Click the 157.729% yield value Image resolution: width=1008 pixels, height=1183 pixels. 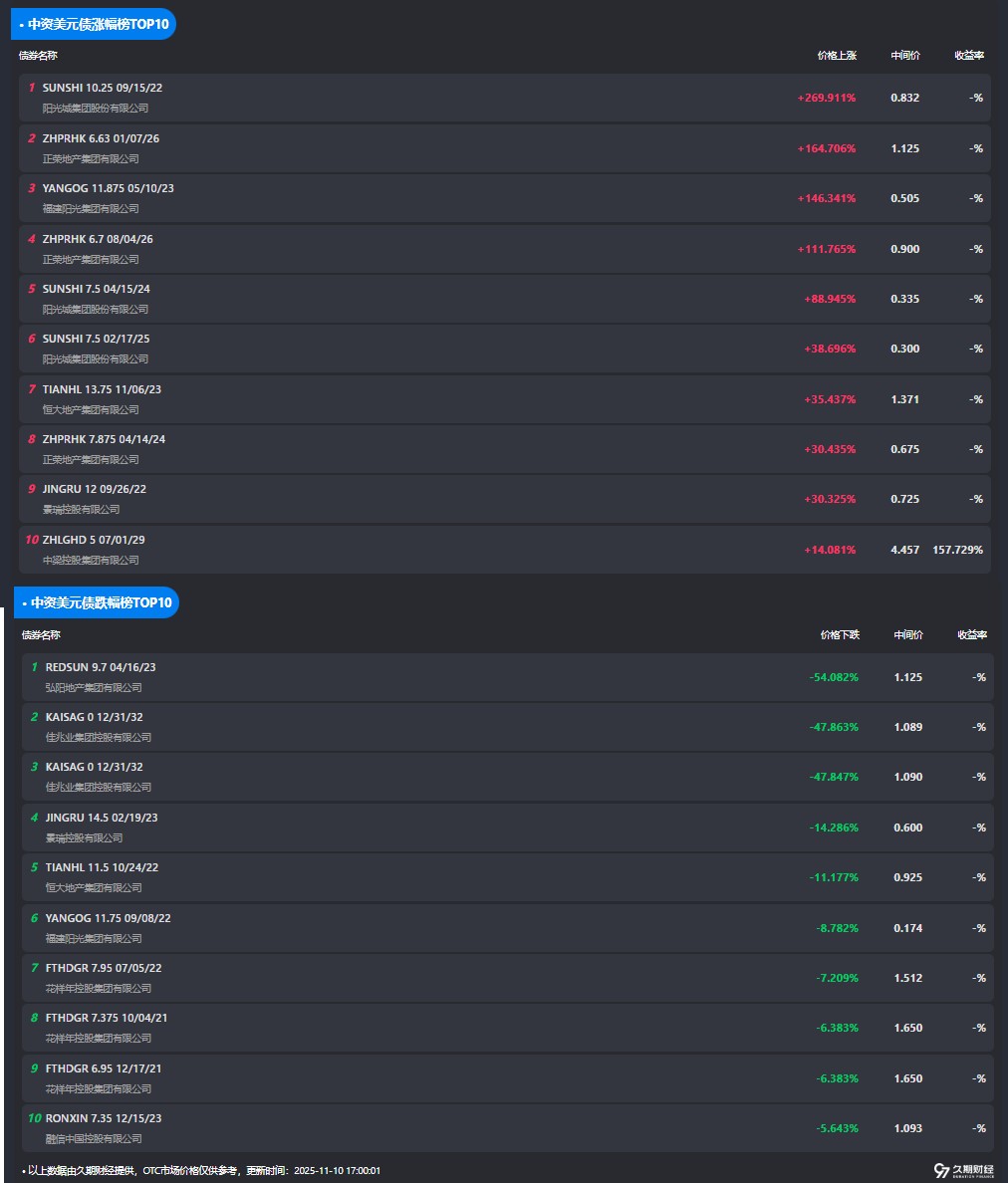click(957, 550)
